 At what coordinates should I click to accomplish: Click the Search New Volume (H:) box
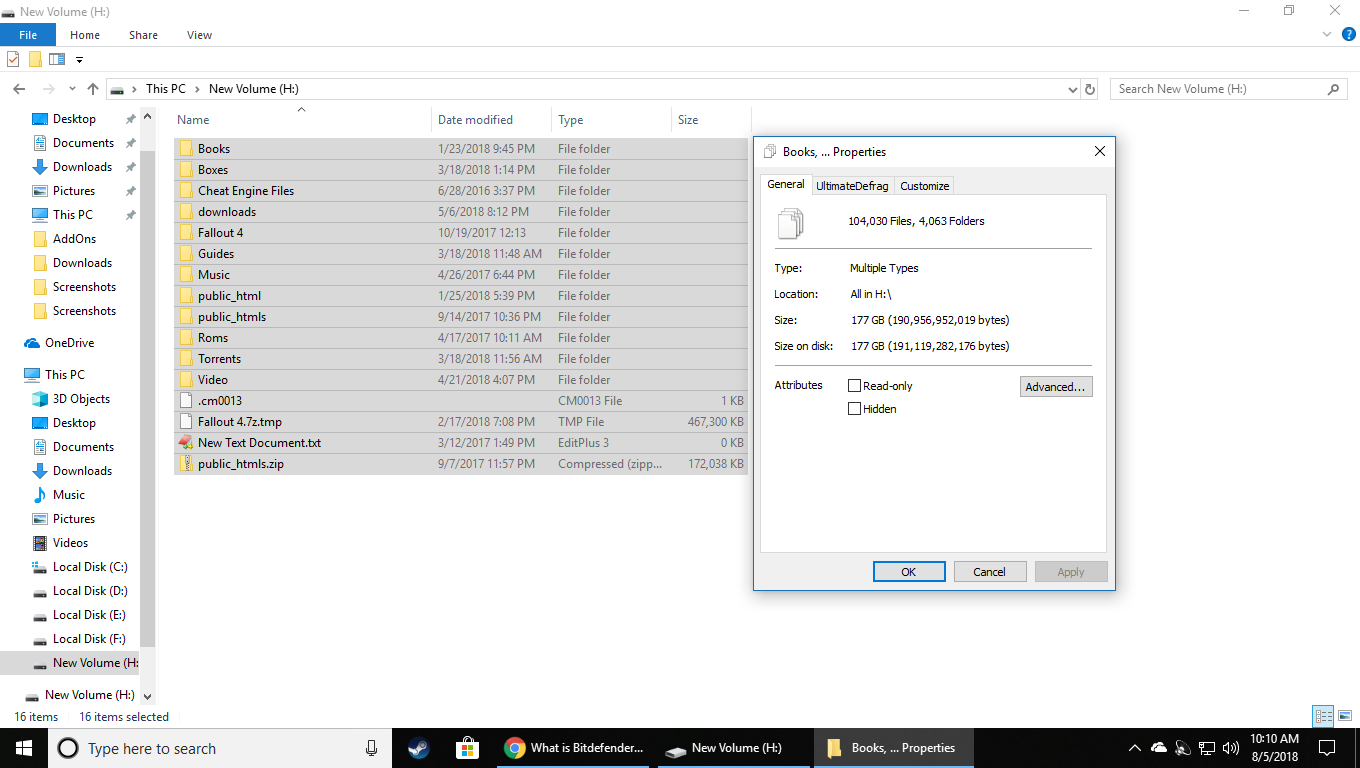[1229, 89]
